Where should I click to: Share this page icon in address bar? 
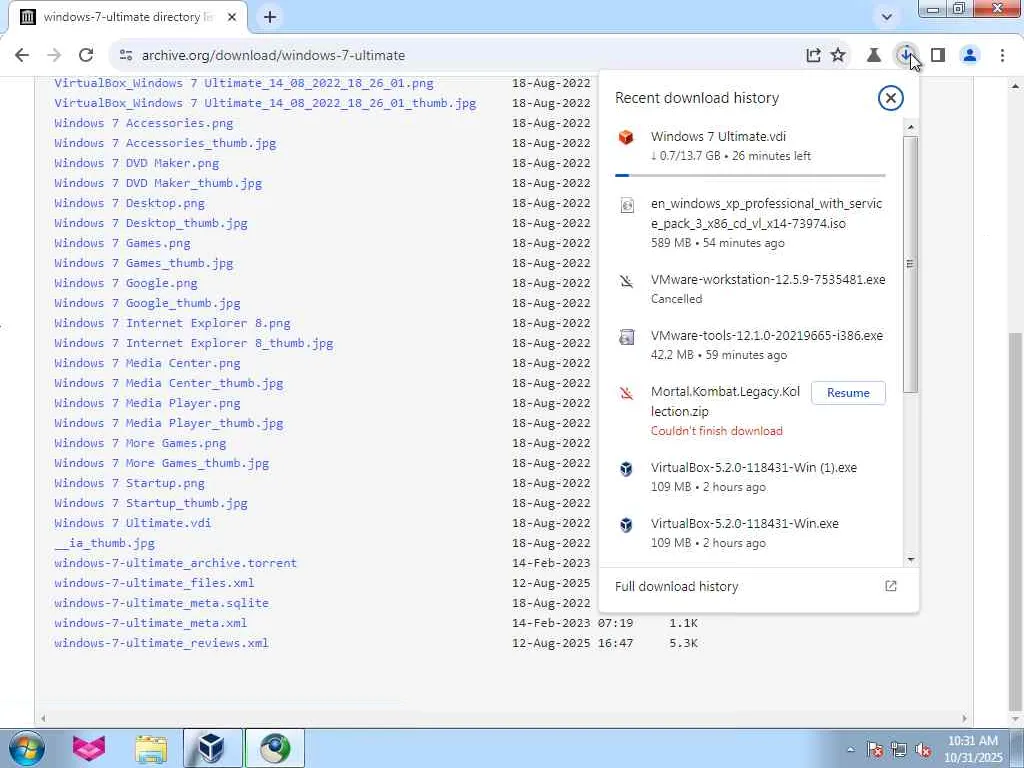point(813,56)
